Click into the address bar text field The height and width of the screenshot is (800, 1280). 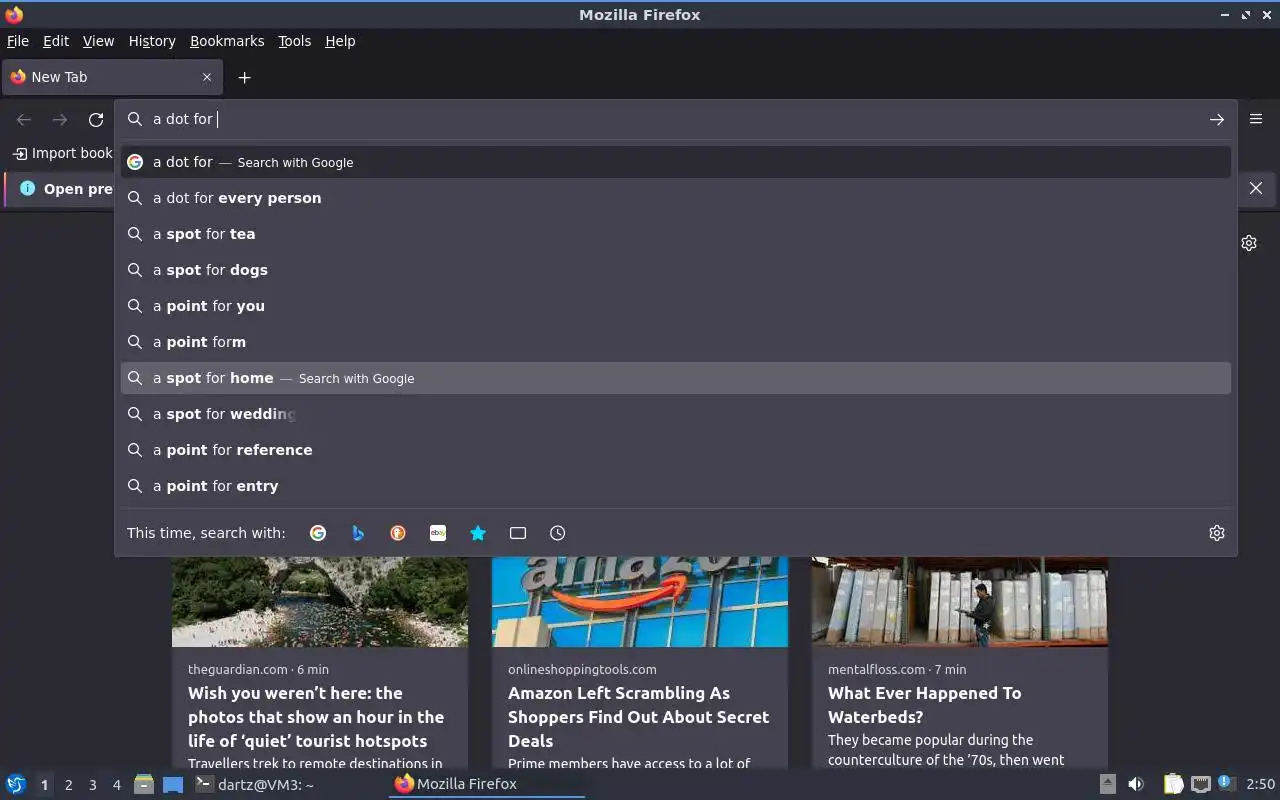tap(675, 119)
